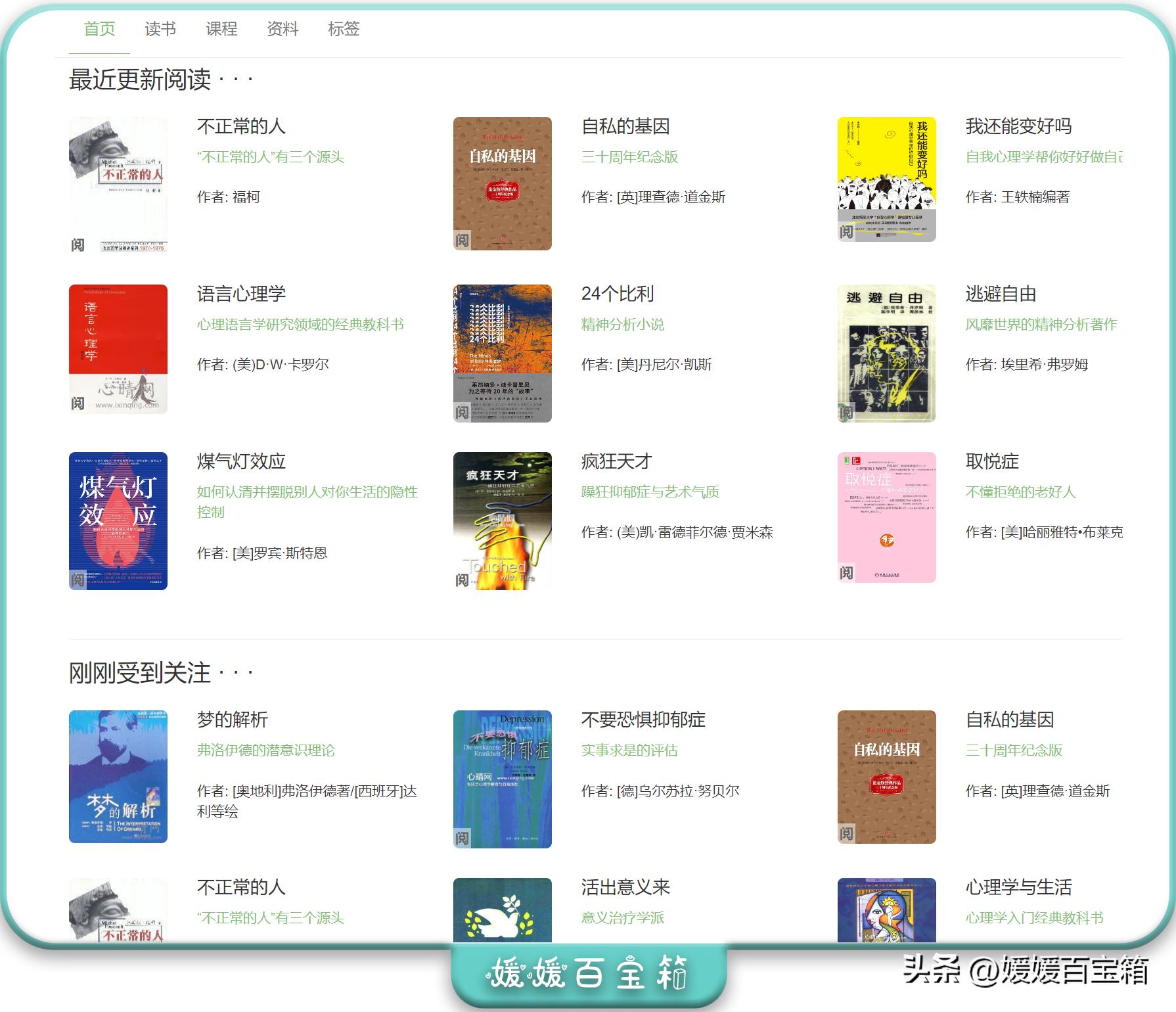This screenshot has width=1176, height=1012.
Task: View 煤气灯效应 book page
Action: (x=242, y=462)
